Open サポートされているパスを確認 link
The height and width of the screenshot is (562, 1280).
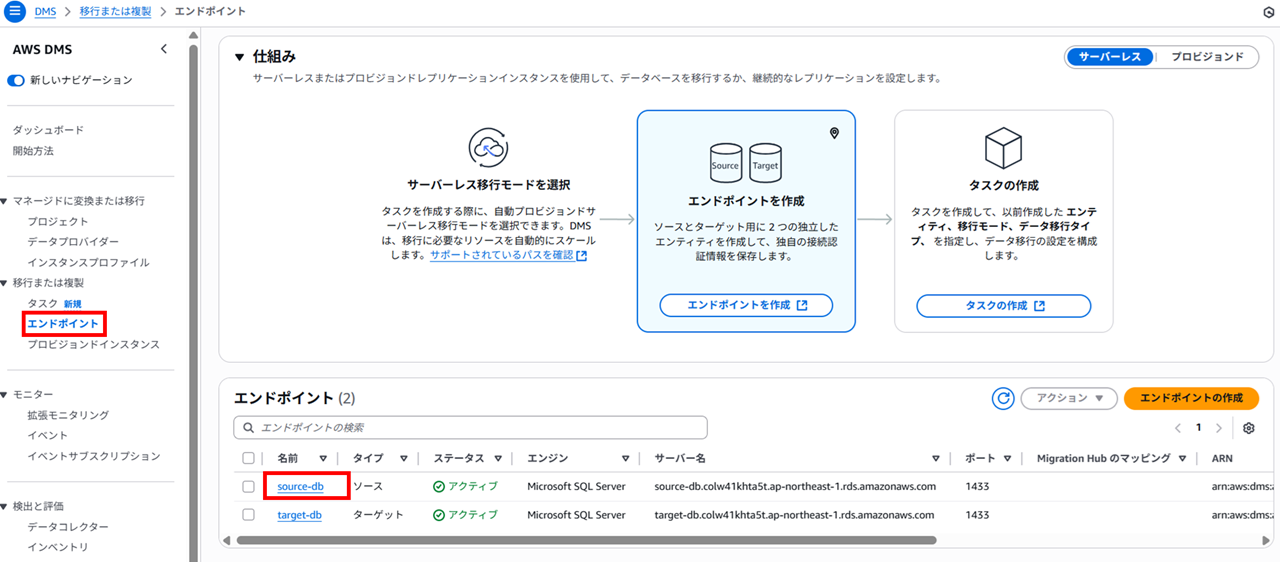point(508,256)
